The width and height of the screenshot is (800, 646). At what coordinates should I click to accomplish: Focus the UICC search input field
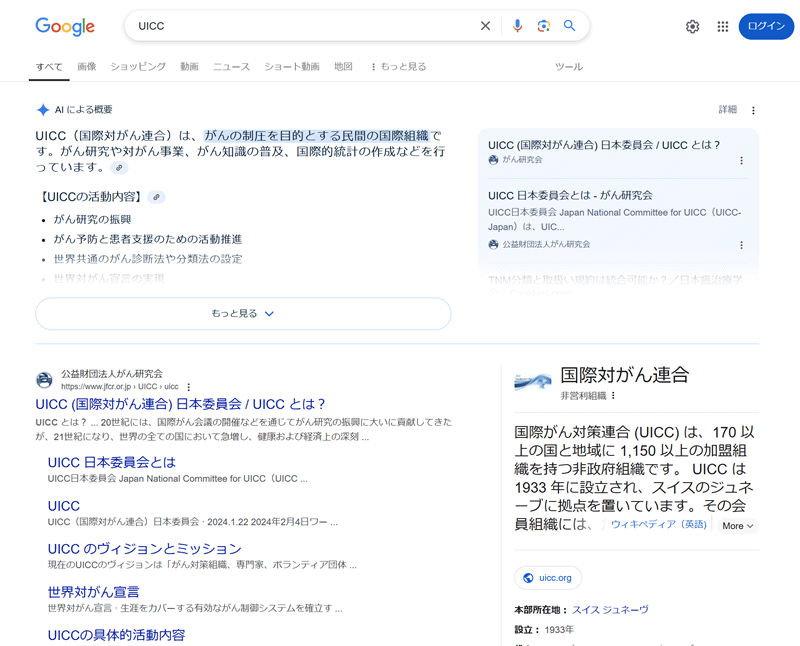[301, 26]
